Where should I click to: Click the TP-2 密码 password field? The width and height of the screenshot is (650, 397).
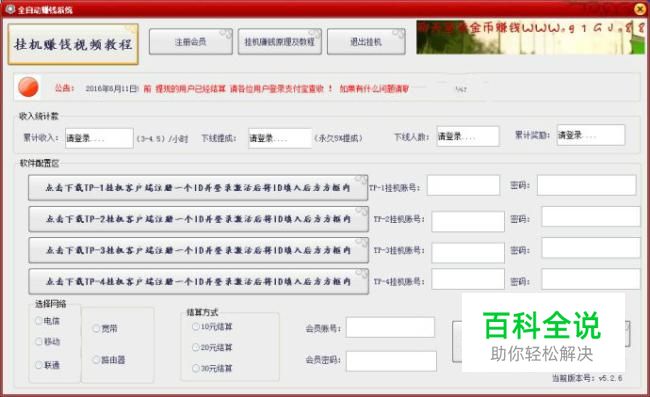click(591, 217)
